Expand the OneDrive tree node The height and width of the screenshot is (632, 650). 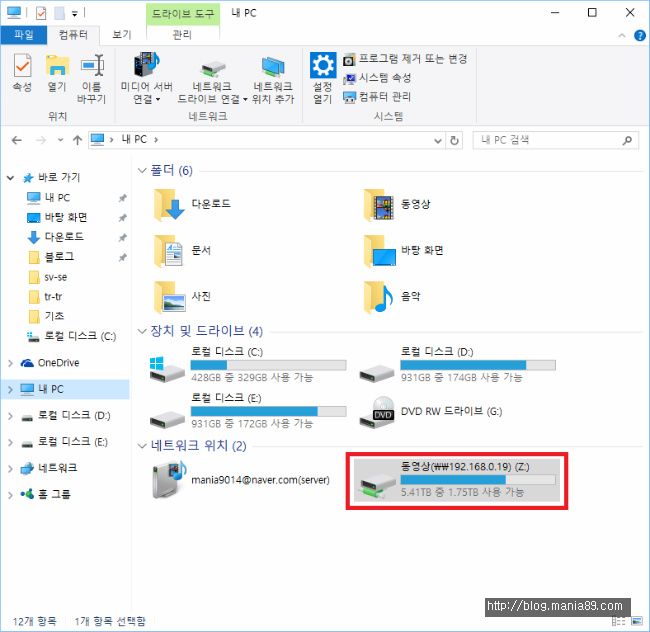10,363
